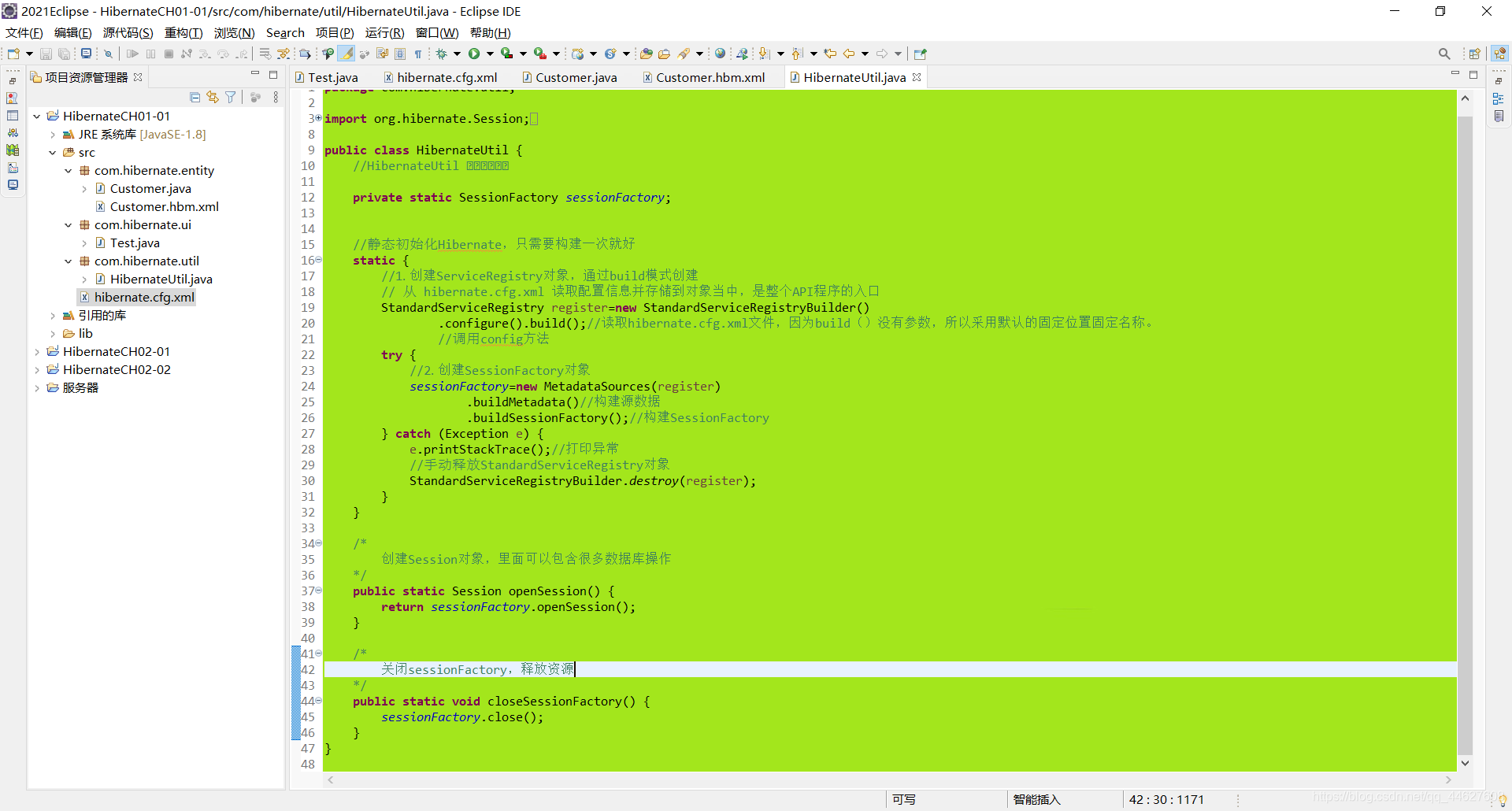Click the Suspend debug icon

coord(150,54)
